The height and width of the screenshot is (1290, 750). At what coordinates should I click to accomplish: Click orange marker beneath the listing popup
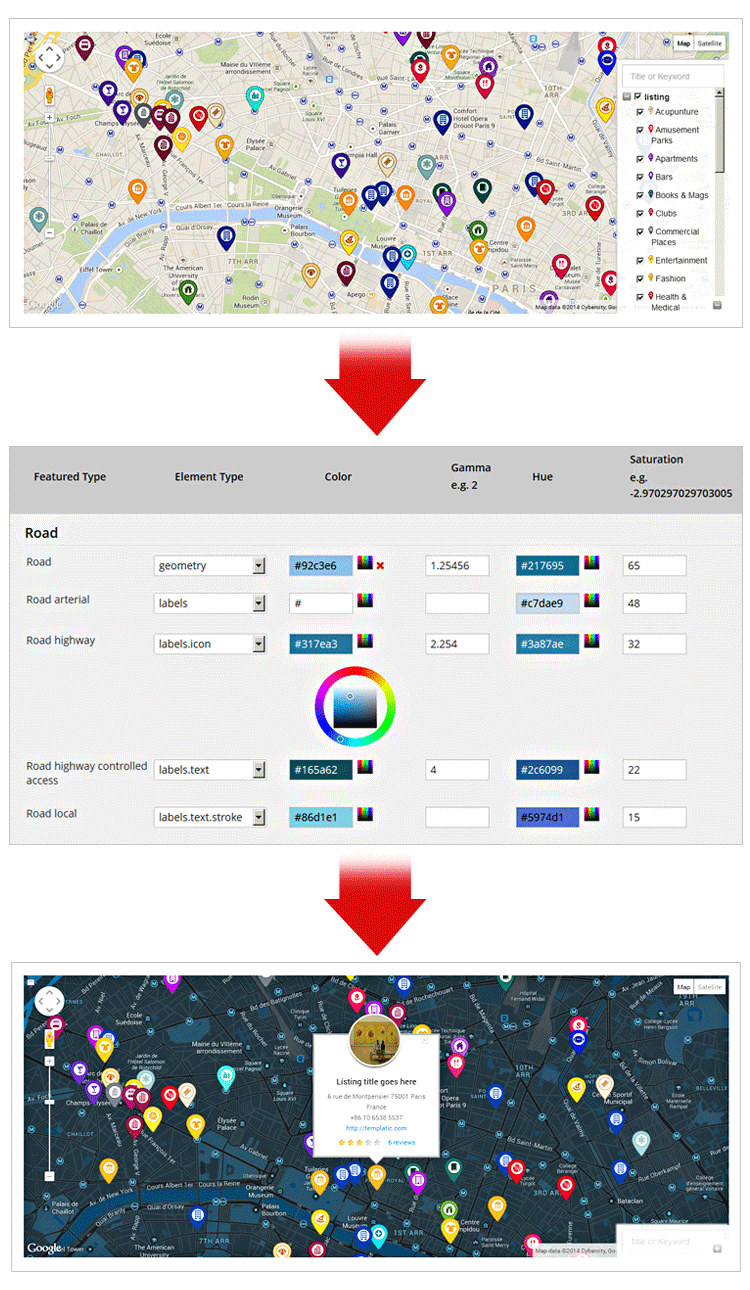[376, 1176]
